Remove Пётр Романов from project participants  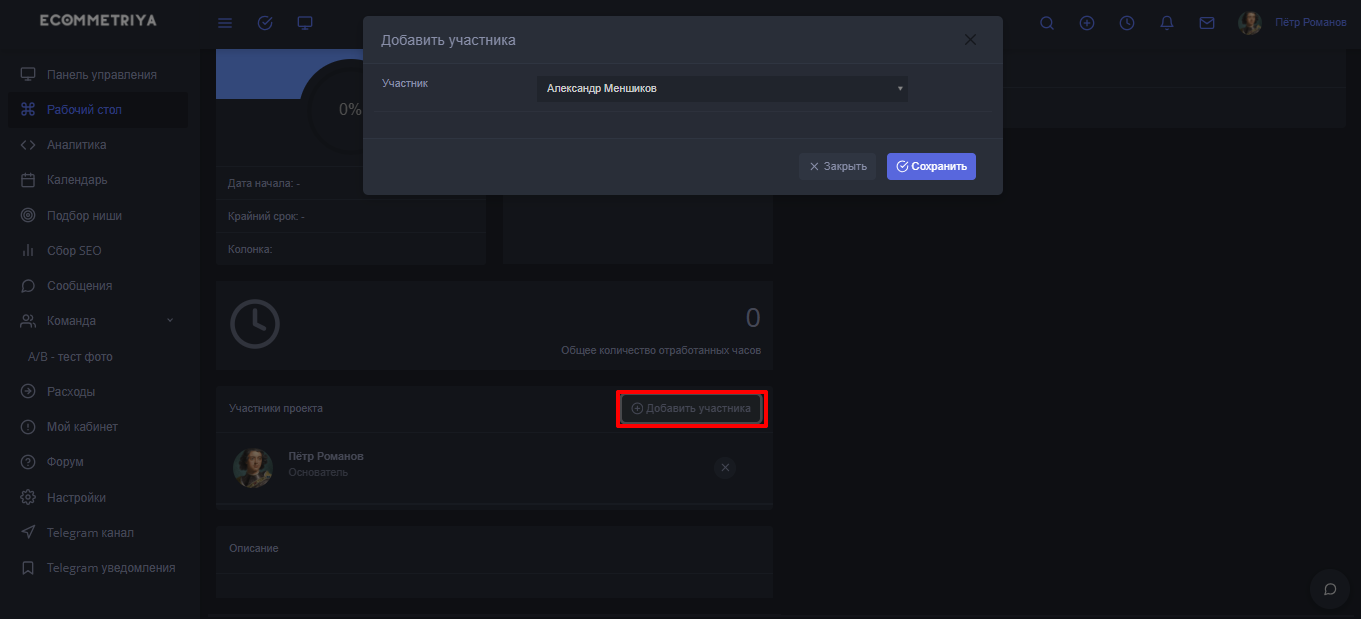coord(725,468)
